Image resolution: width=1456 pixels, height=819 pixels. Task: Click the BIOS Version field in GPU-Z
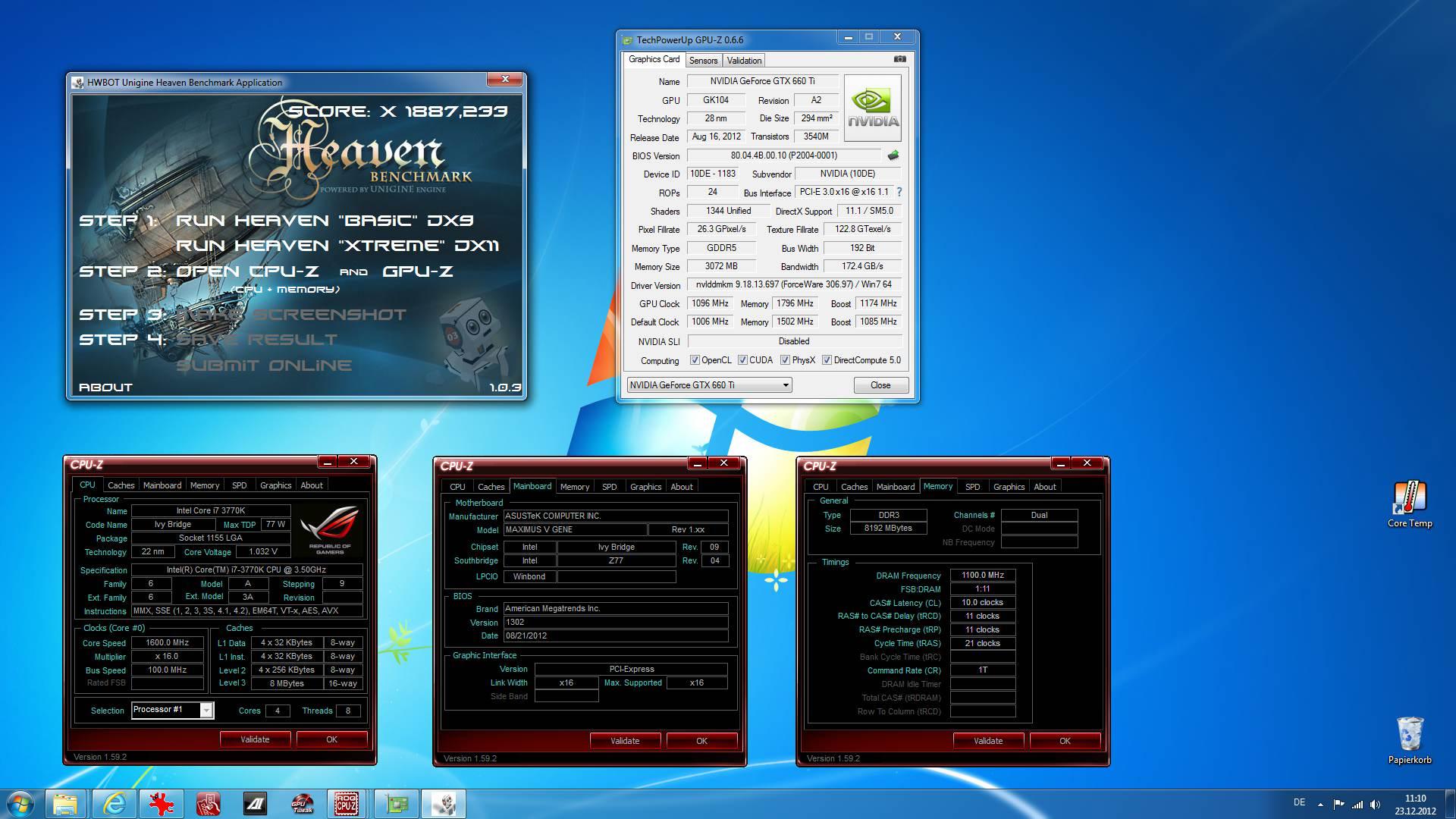[784, 155]
